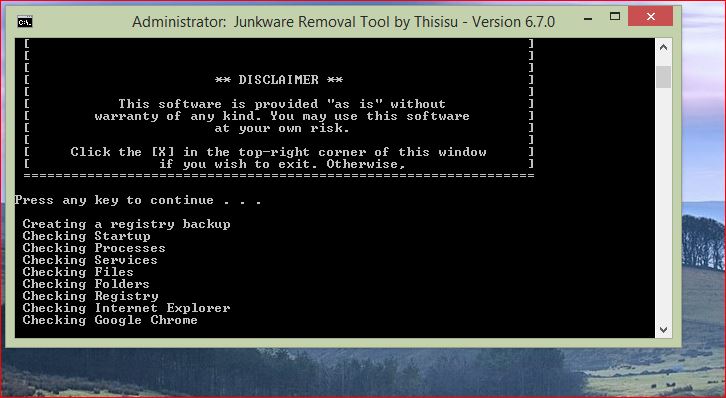Open the command prompt system menu icon
This screenshot has width=726, height=398.
click(x=25, y=21)
